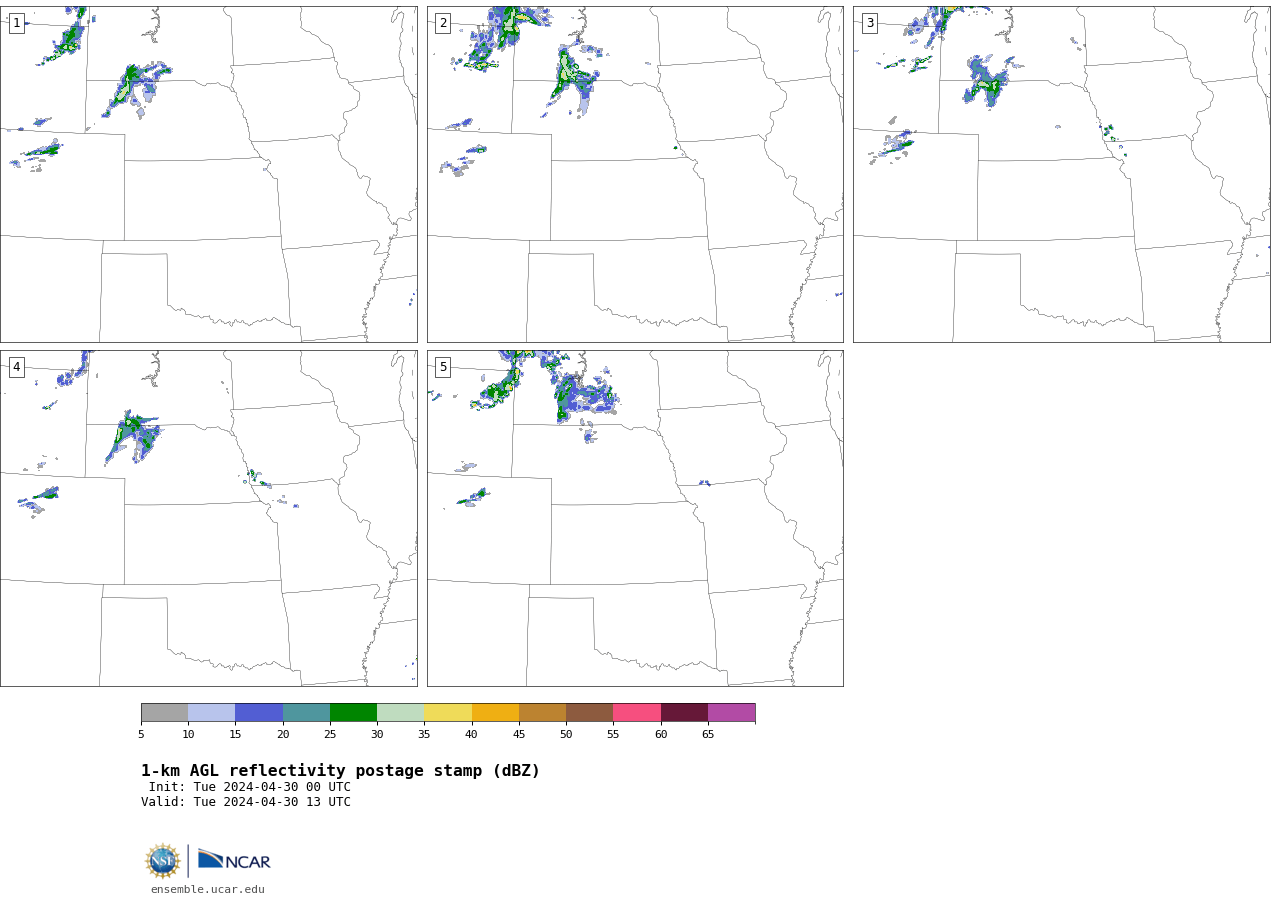
Task: Click the member number 4 label box
Action: point(16,367)
